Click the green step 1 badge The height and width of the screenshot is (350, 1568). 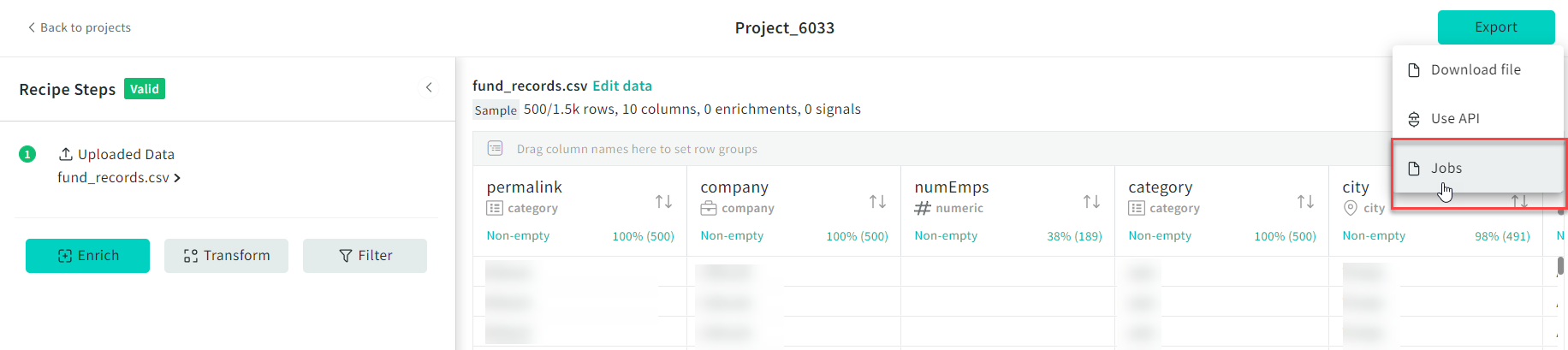coord(27,154)
